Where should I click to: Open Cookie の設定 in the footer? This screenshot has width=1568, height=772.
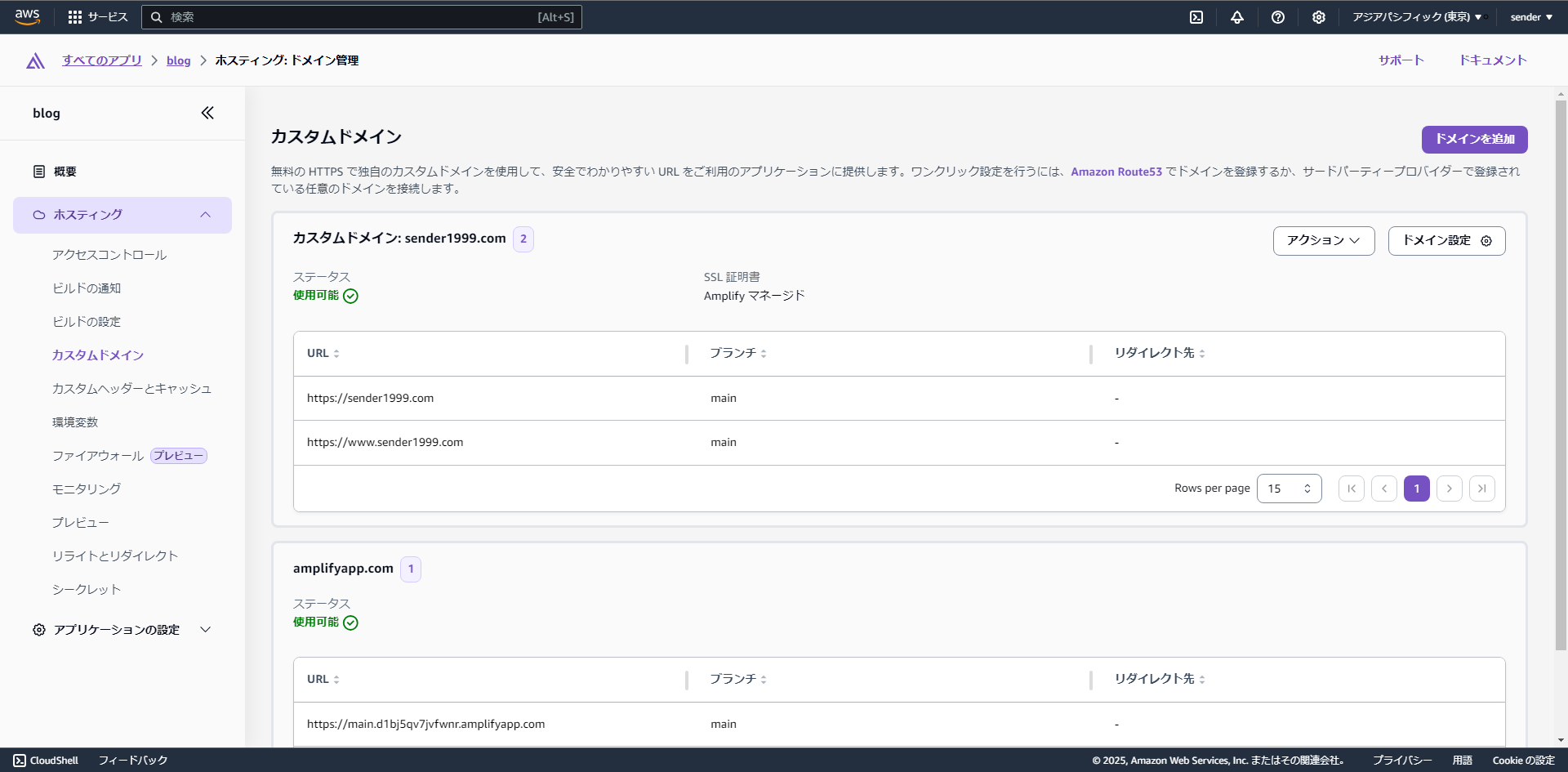click(x=1524, y=761)
